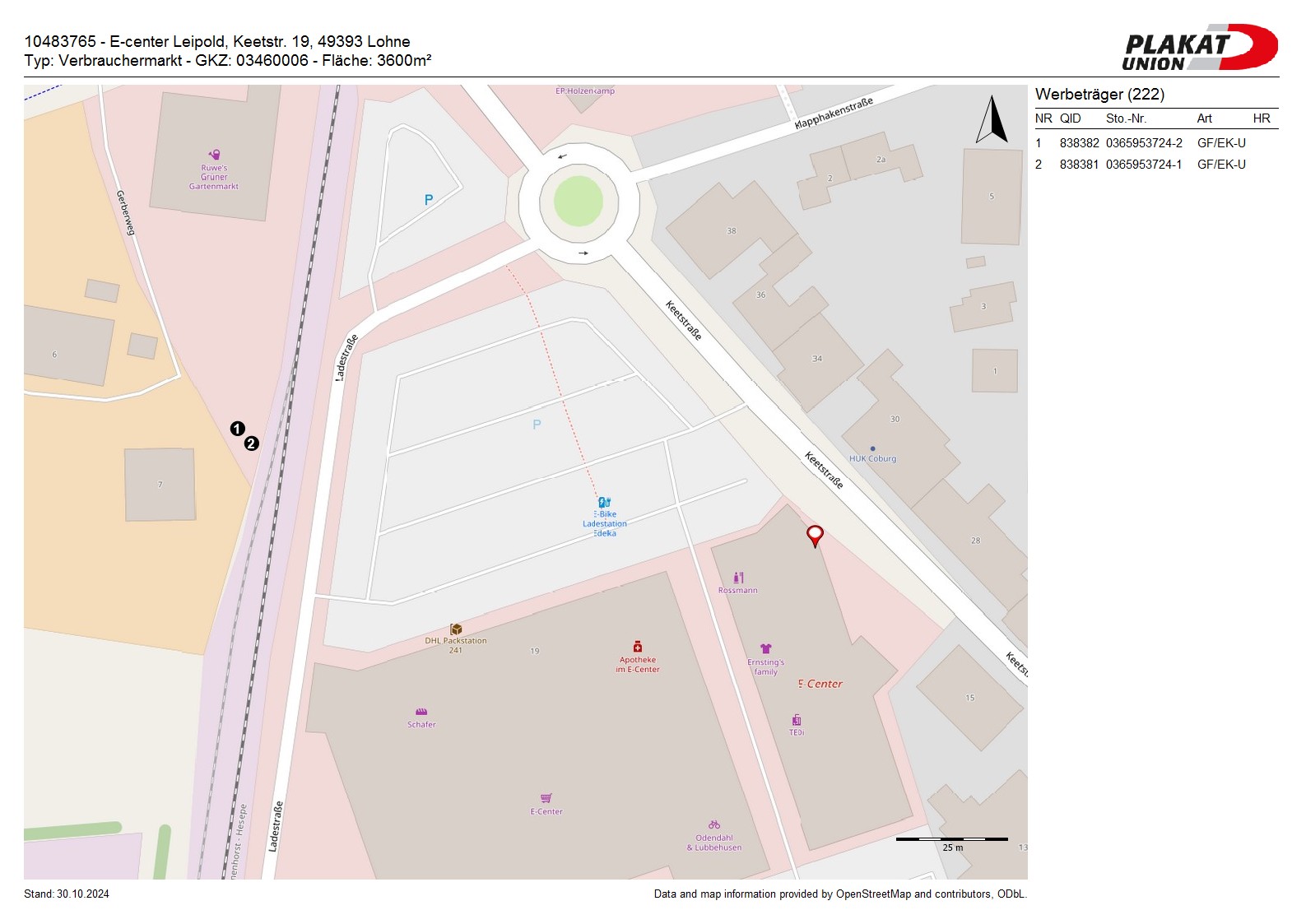This screenshot has height=924, width=1306.
Task: Click the HUK Coburg map label
Action: point(872,458)
